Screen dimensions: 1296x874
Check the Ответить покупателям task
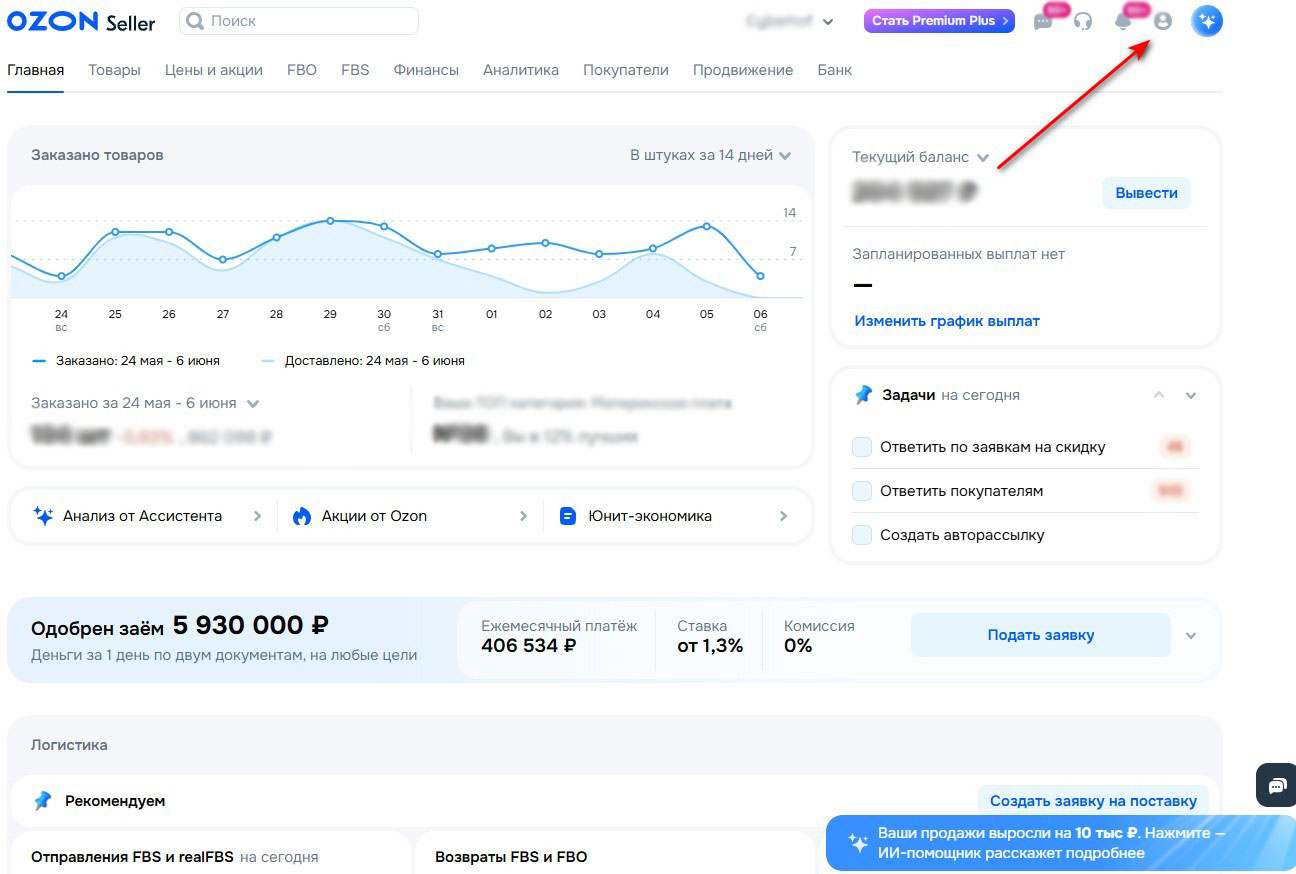(862, 491)
